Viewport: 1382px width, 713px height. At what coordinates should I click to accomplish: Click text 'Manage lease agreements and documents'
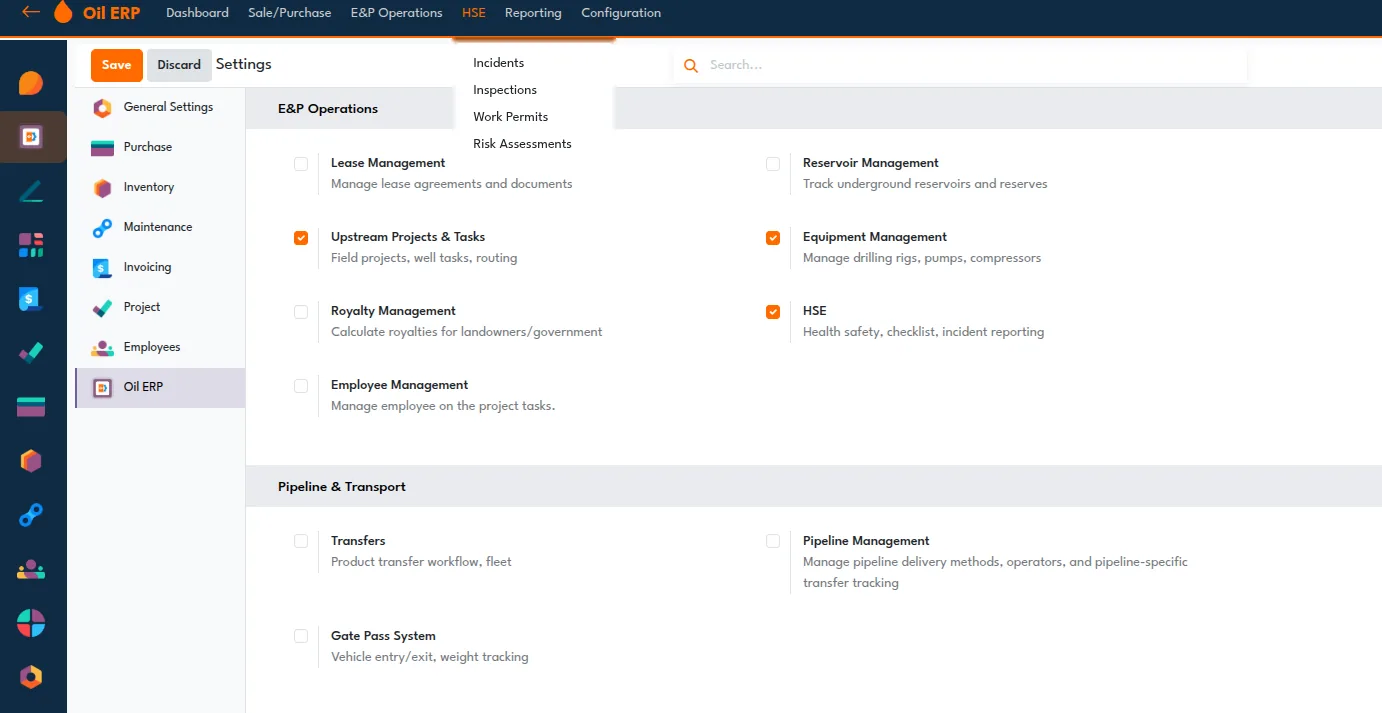click(x=452, y=184)
